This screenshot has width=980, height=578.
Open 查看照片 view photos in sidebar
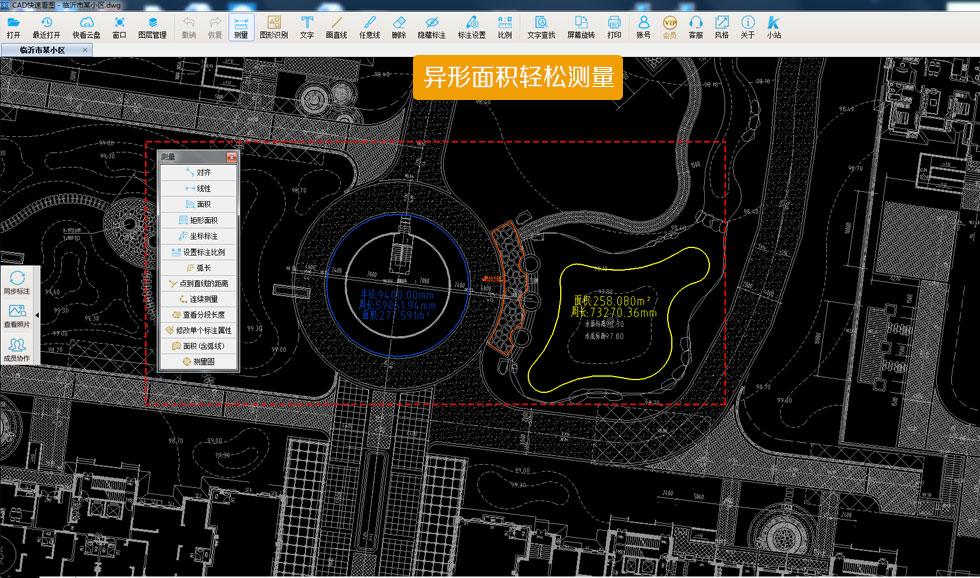[x=17, y=317]
